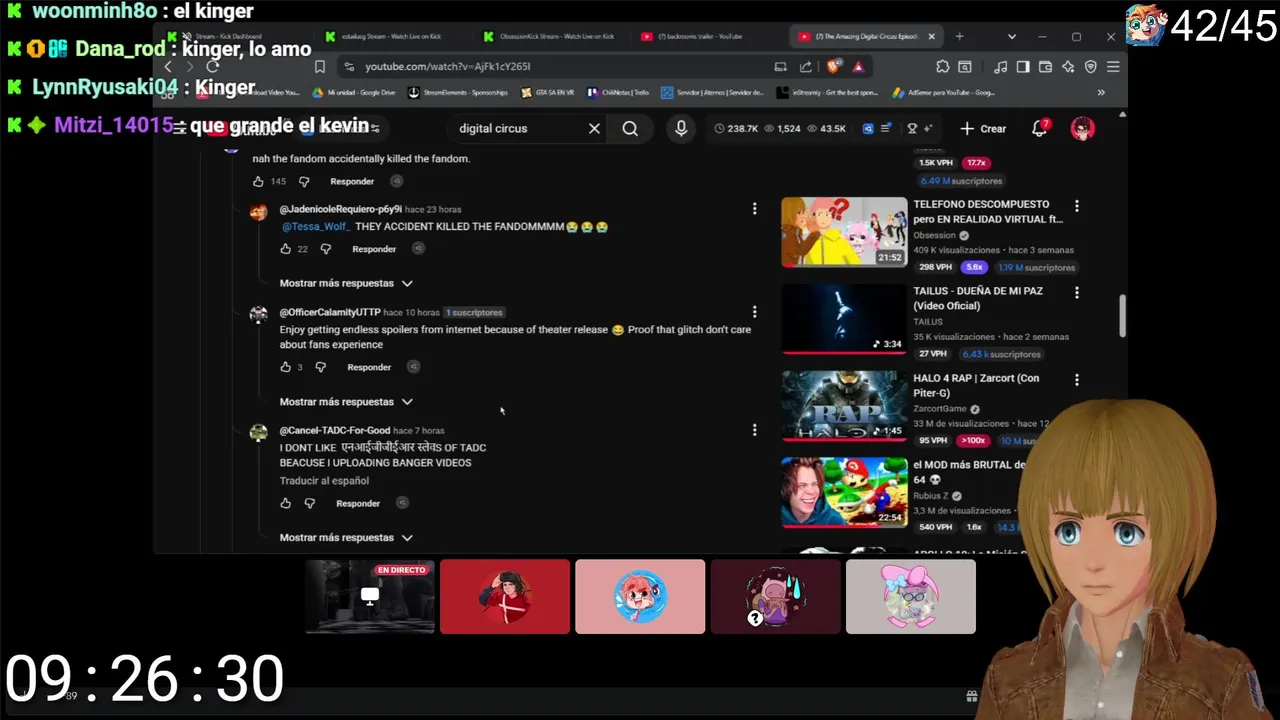
Task: Open YouTube notifications bell
Action: 1040,128
